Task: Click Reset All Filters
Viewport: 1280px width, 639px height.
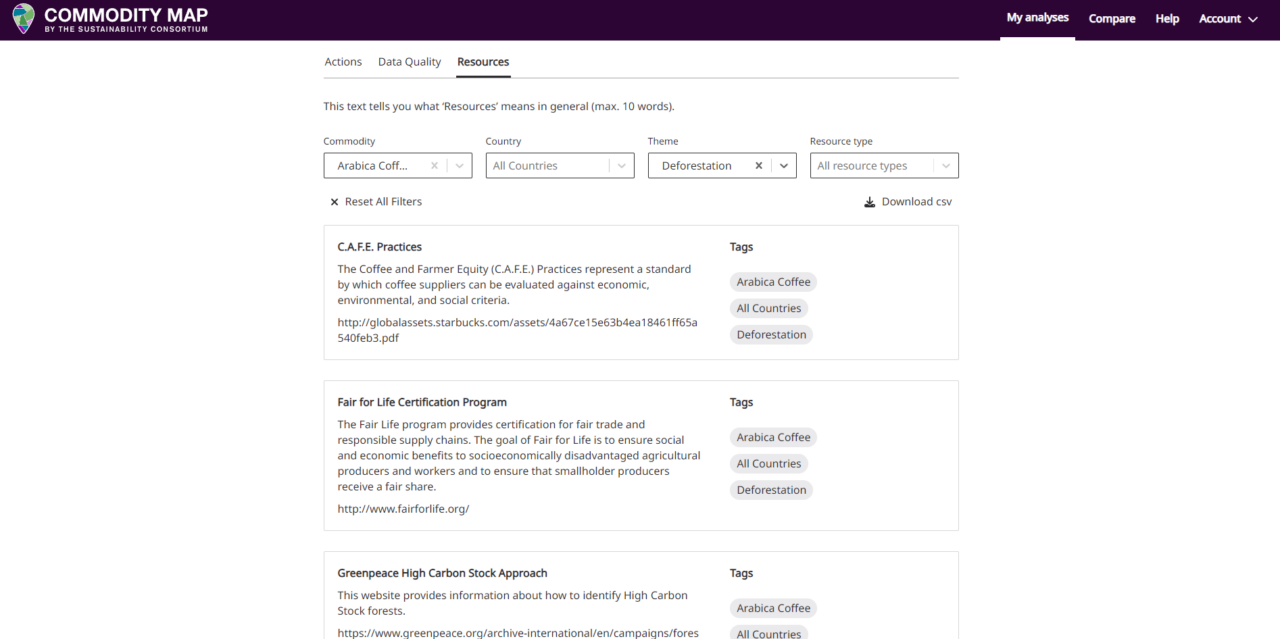Action: [383, 201]
